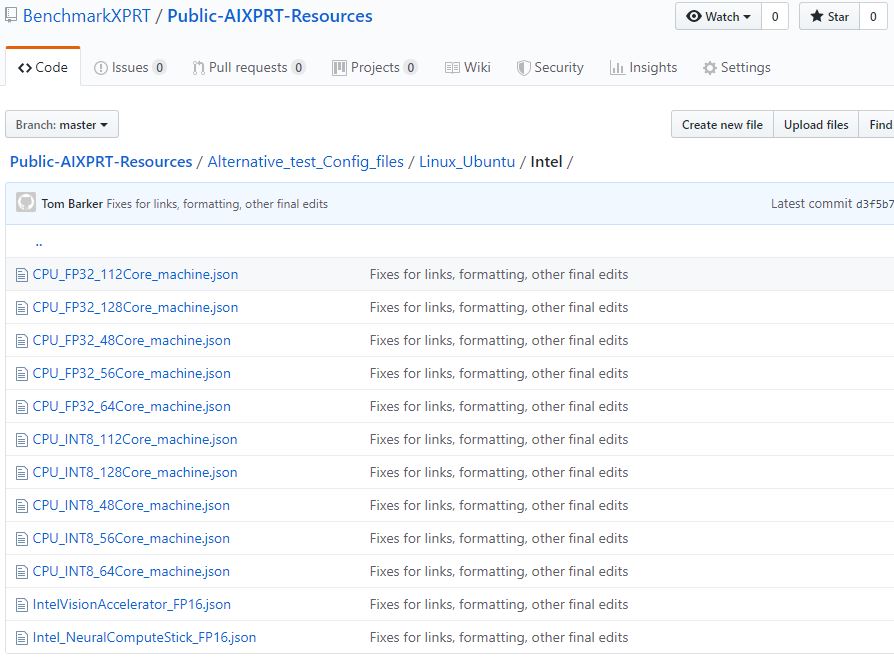The width and height of the screenshot is (894, 659).
Task: Click file icon for CPU_INT8_48Core_machine.json
Action: coord(22,507)
